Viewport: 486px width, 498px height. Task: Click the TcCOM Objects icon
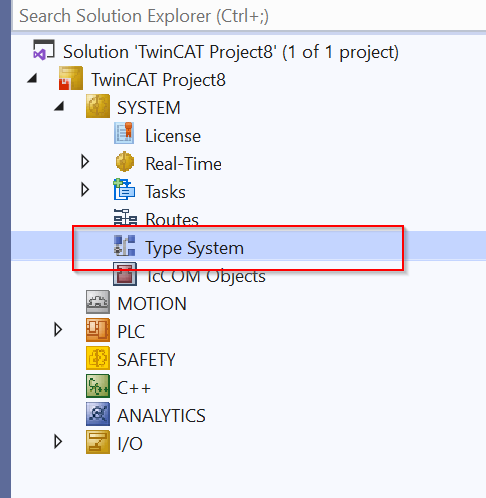coord(125,274)
